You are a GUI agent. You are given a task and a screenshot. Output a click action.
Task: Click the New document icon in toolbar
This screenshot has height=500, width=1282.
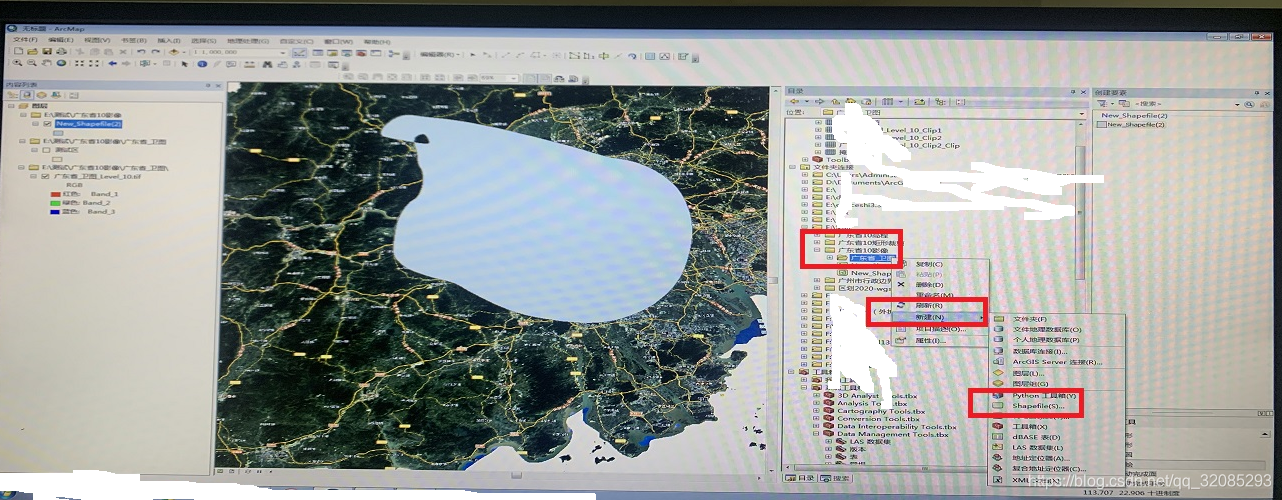[x=18, y=51]
